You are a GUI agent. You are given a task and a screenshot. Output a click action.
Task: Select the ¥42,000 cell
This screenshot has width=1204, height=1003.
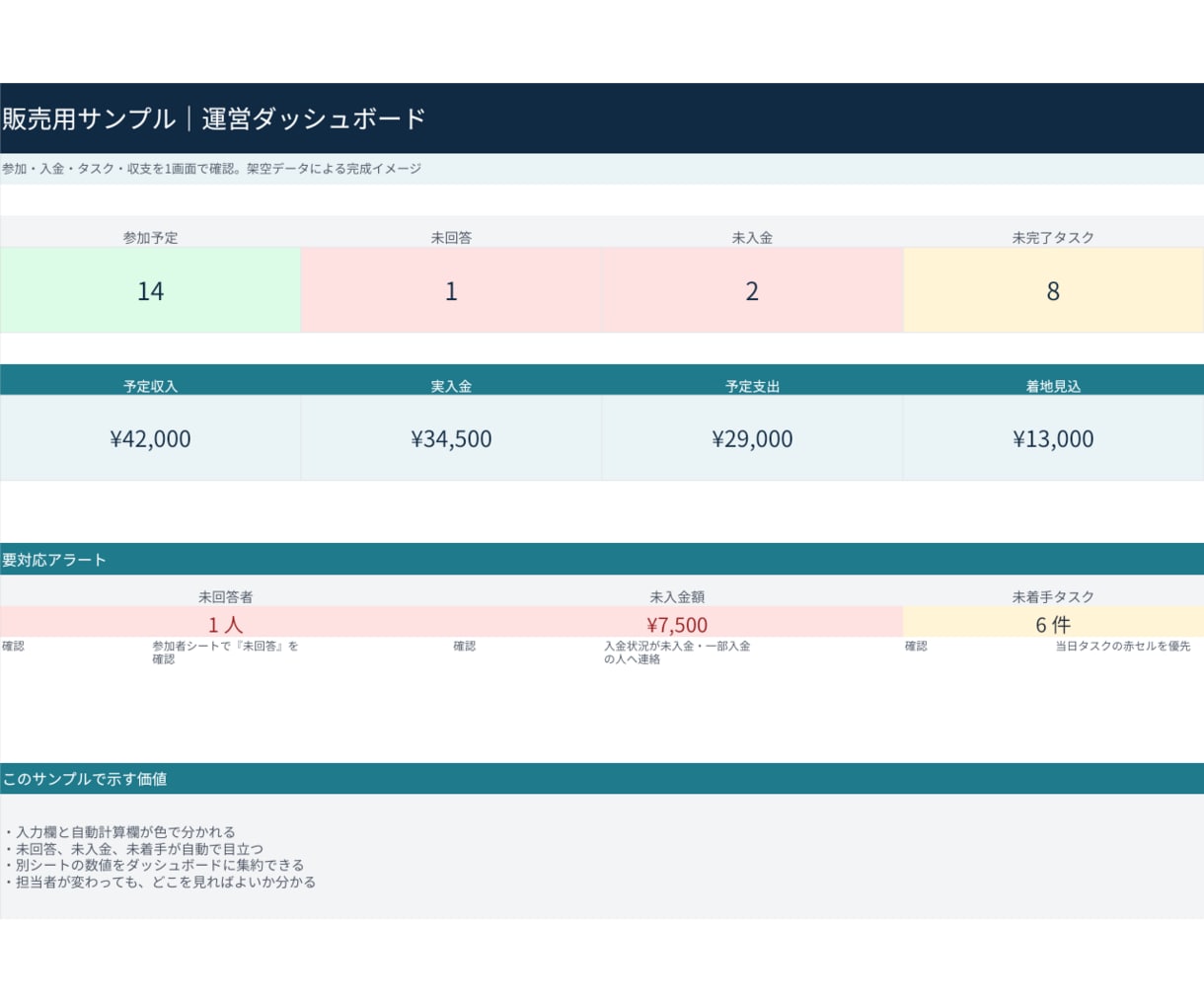pyautogui.click(x=150, y=438)
